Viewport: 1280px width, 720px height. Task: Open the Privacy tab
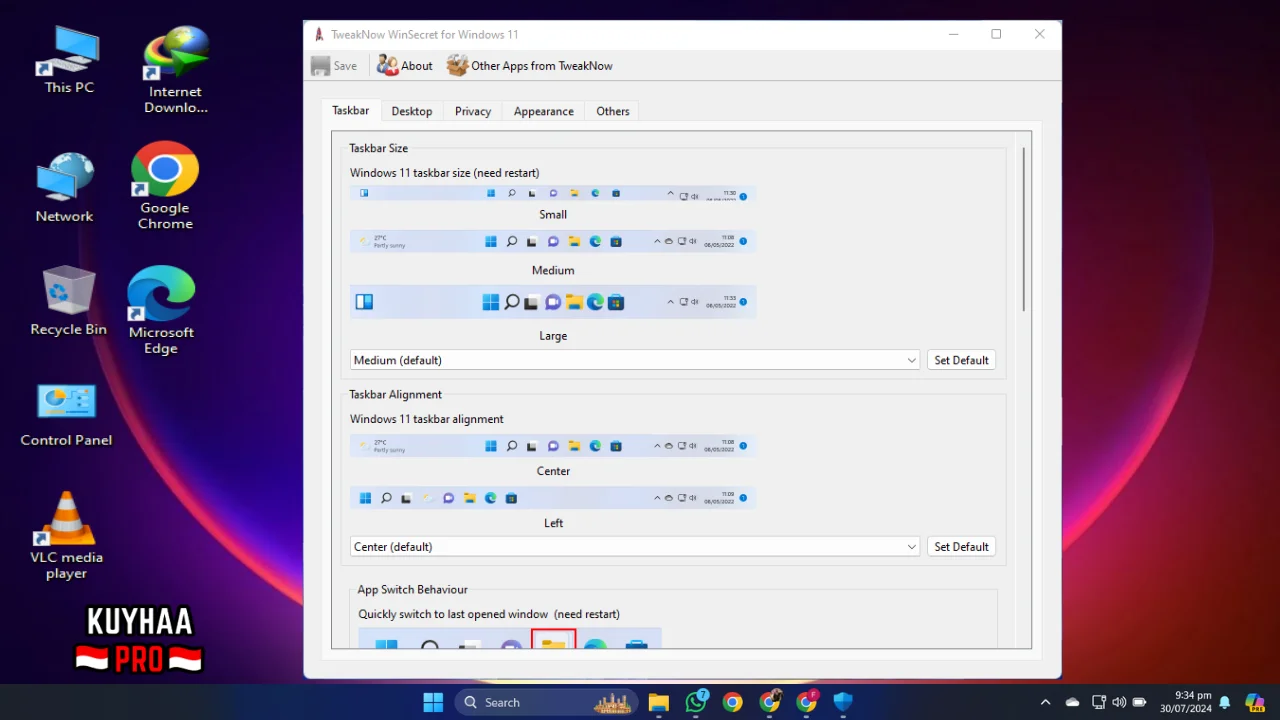pos(473,111)
